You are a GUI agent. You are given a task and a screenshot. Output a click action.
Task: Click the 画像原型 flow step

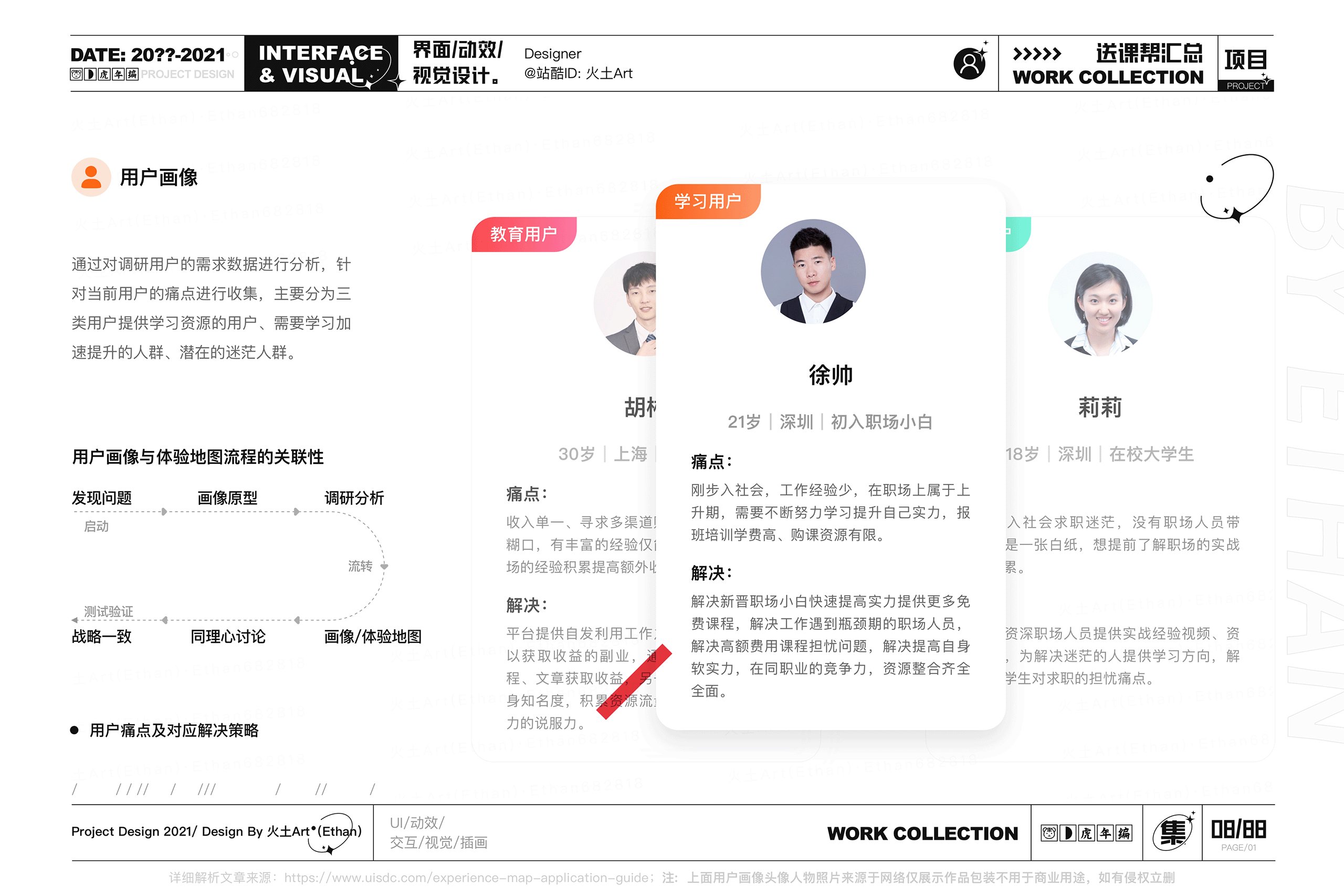click(x=227, y=498)
